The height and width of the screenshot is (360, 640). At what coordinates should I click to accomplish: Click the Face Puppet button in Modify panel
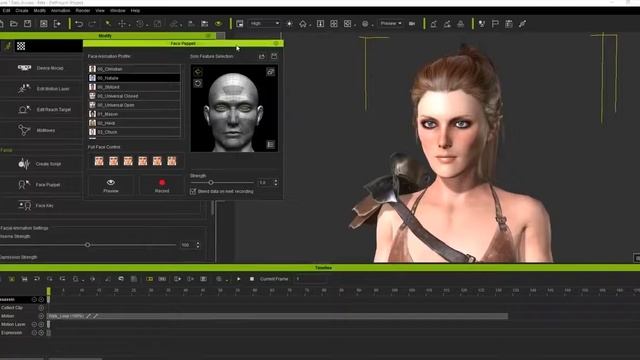[x=41, y=184]
